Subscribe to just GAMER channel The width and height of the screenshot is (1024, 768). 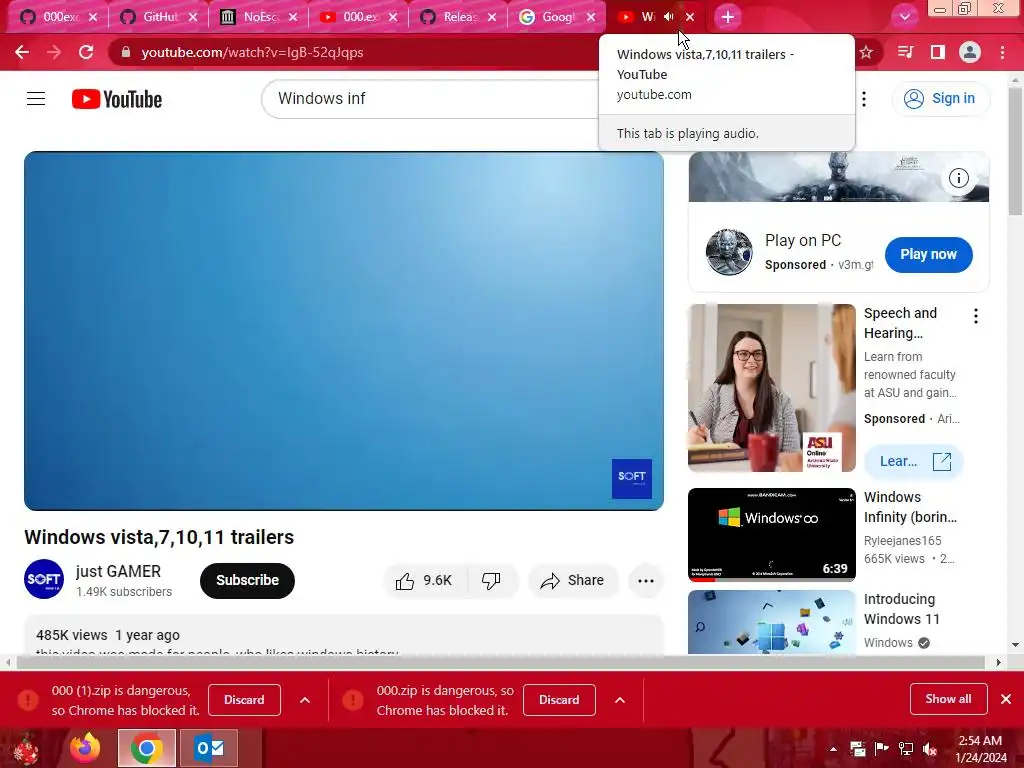[x=248, y=581]
